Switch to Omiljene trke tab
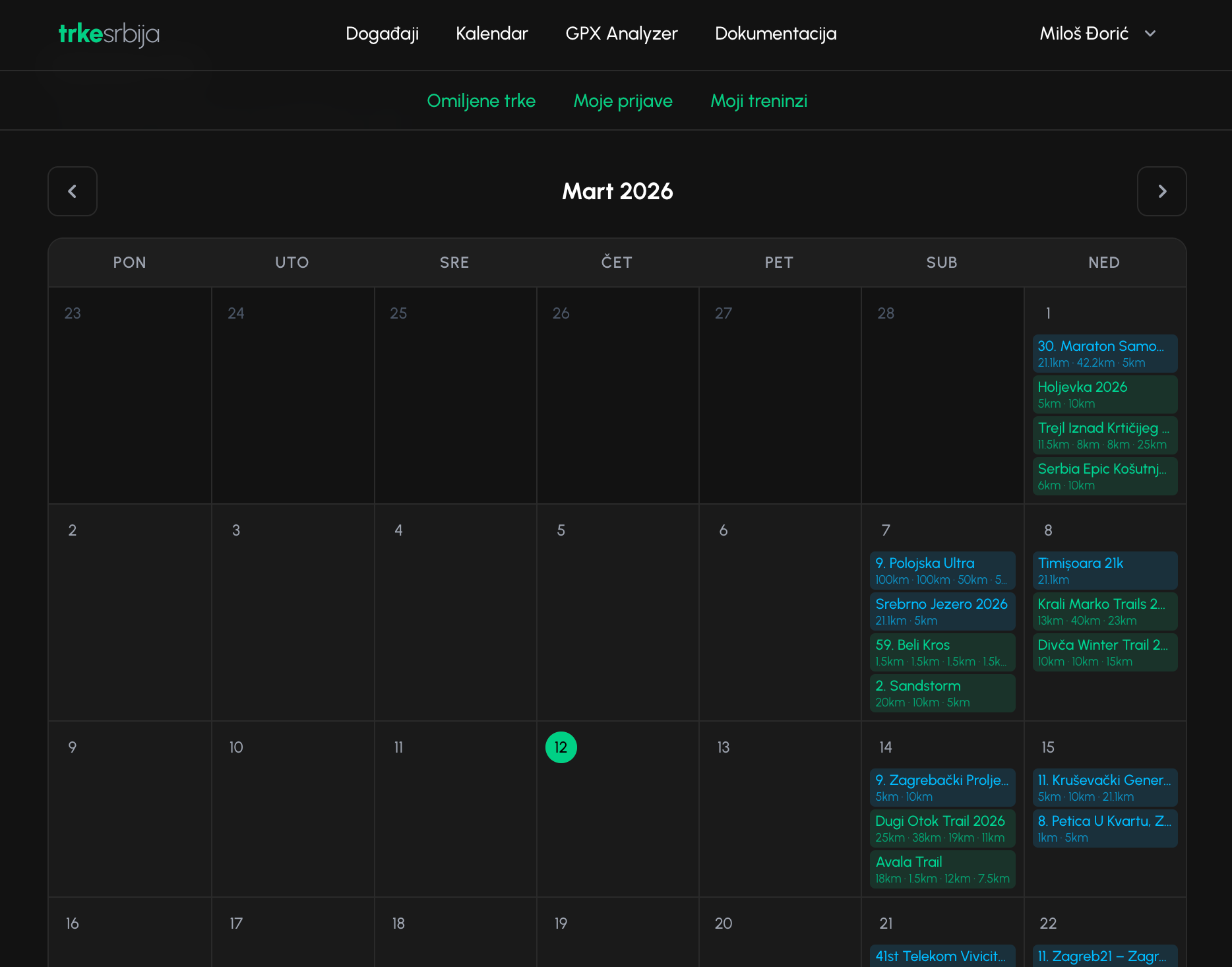The width and height of the screenshot is (1232, 967). (x=481, y=101)
